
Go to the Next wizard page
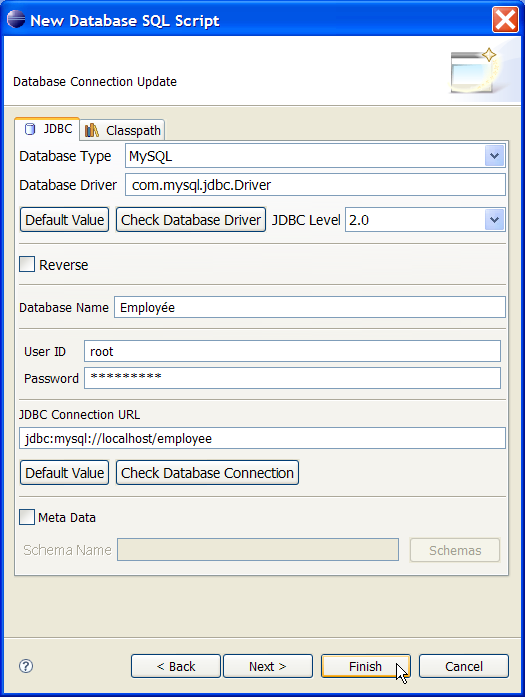pos(268,666)
